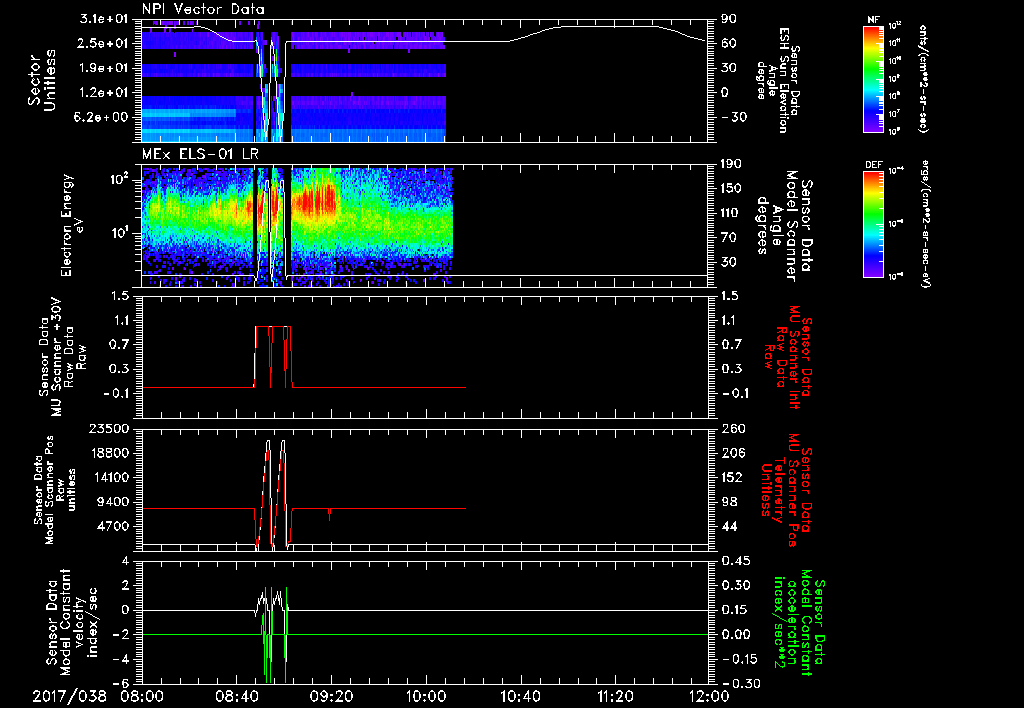The height and width of the screenshot is (708, 1024).
Task: Click the 12:00 time axis label
Action: coord(709,696)
